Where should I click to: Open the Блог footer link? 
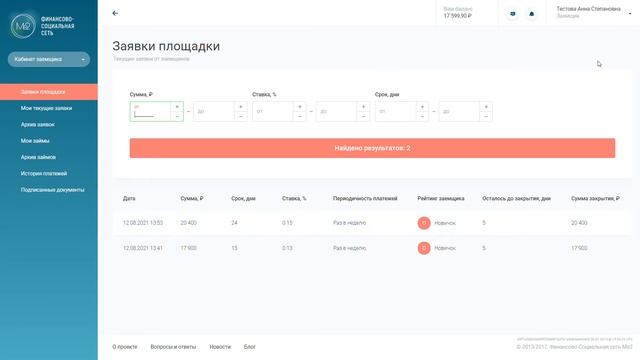250,347
